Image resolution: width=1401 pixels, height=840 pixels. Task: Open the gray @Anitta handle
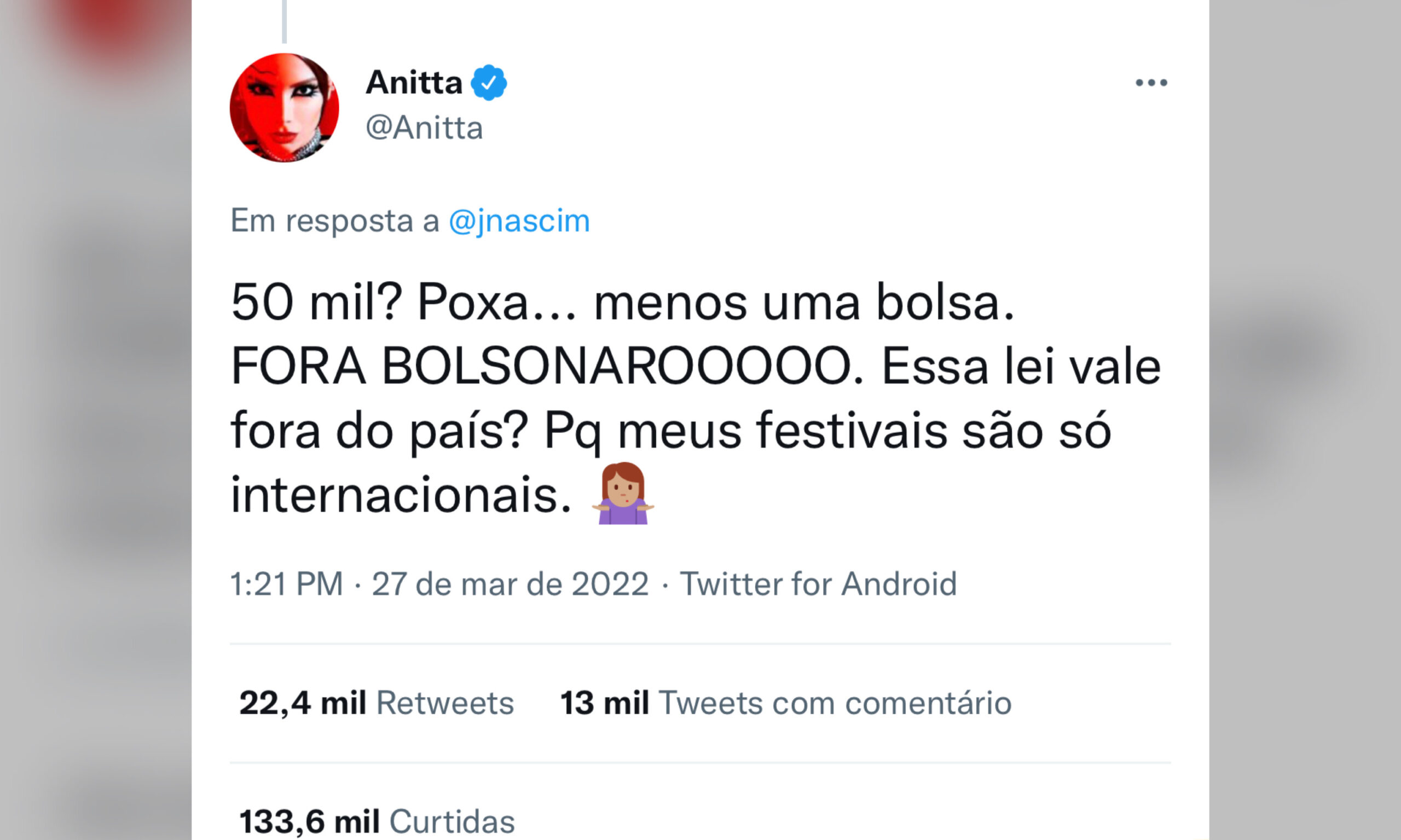pyautogui.click(x=424, y=128)
